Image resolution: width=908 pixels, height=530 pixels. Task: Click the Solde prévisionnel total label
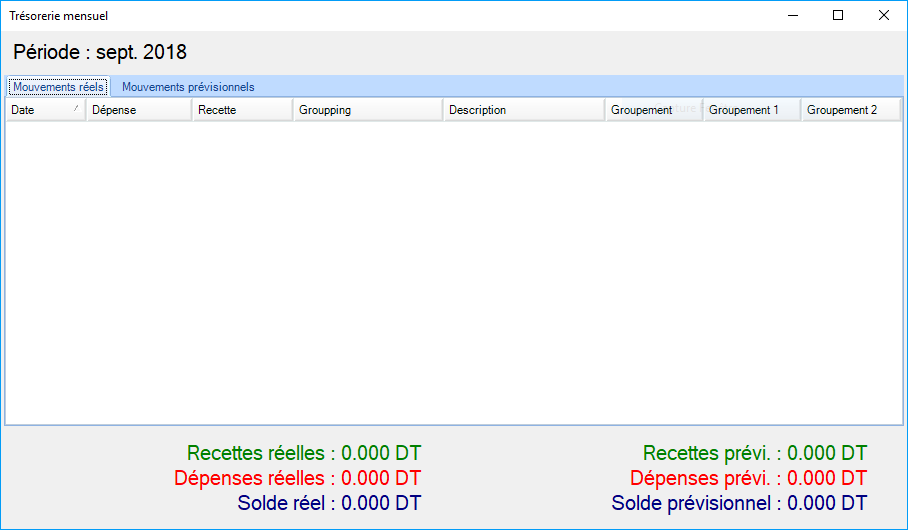[739, 503]
